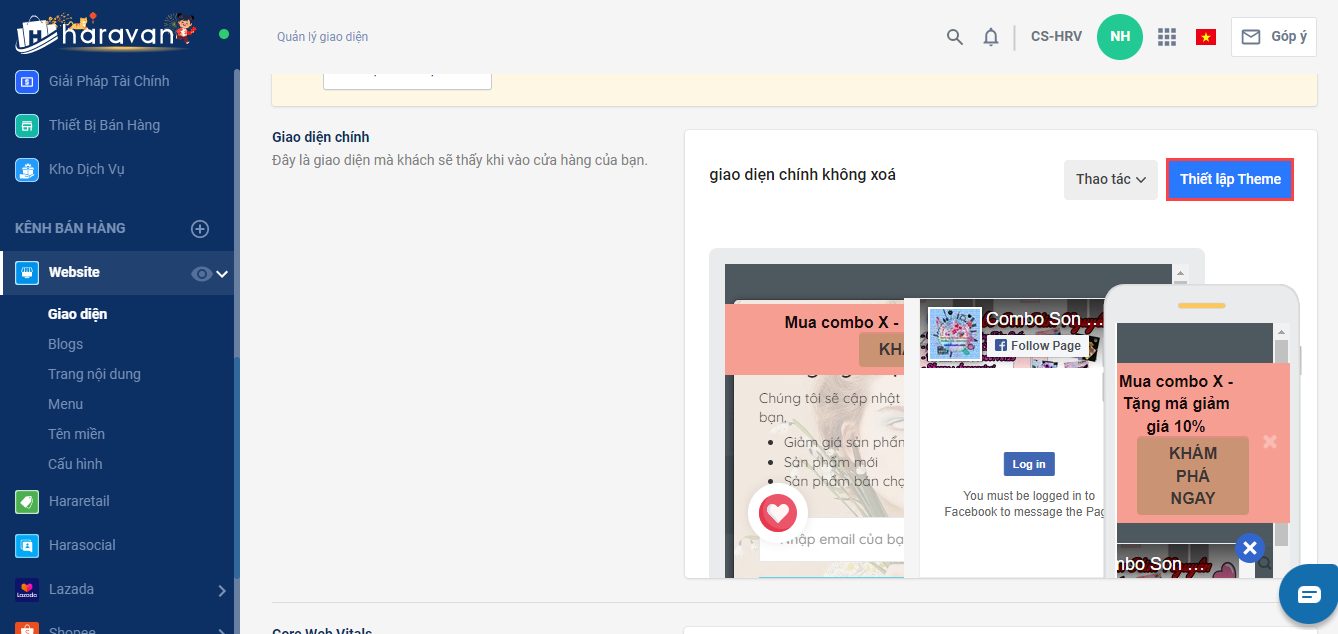This screenshot has width=1338, height=634.
Task: Open Harasocial channel icon
Action: pyautogui.click(x=27, y=545)
